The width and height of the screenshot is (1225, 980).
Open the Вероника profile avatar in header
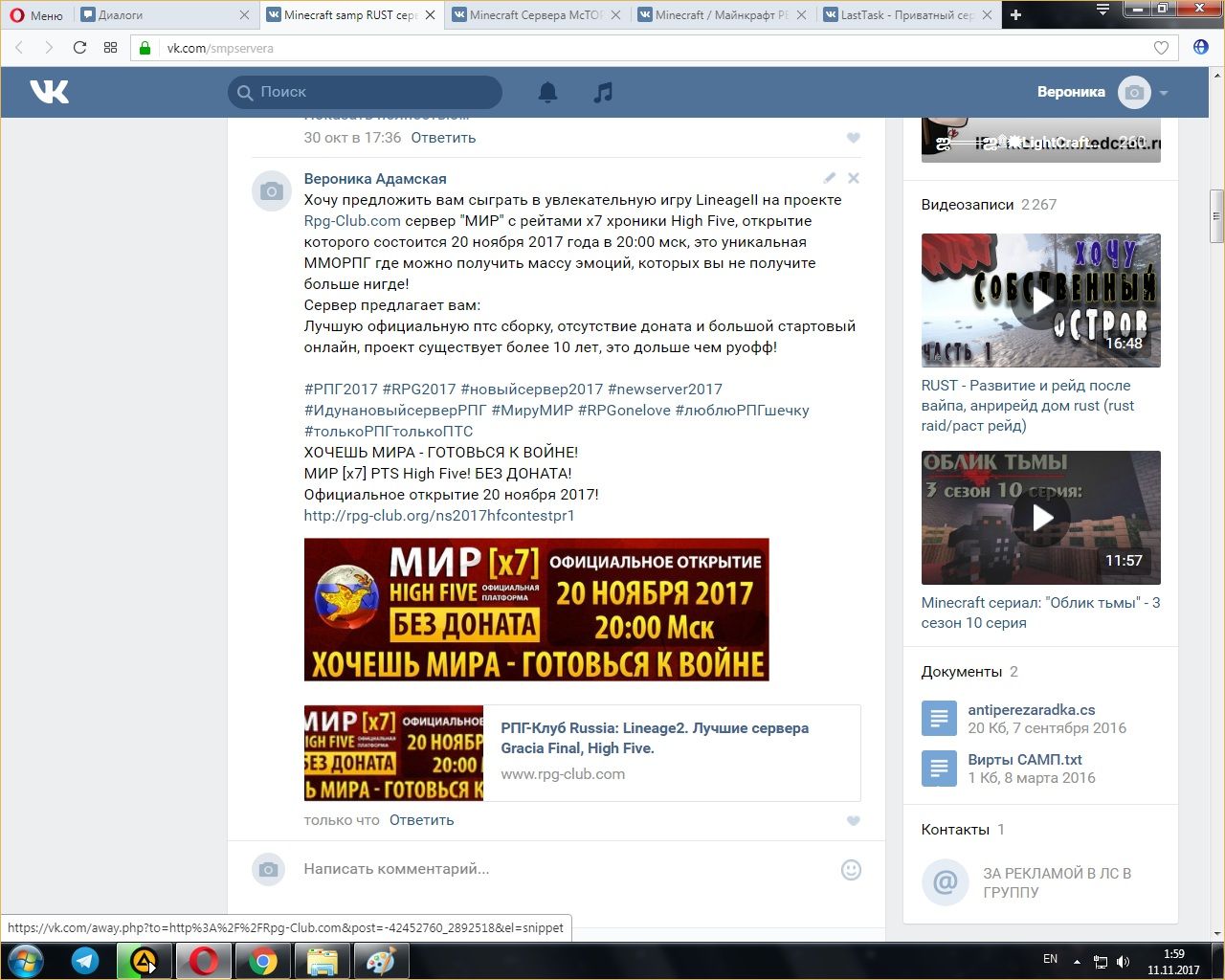pos(1135,92)
